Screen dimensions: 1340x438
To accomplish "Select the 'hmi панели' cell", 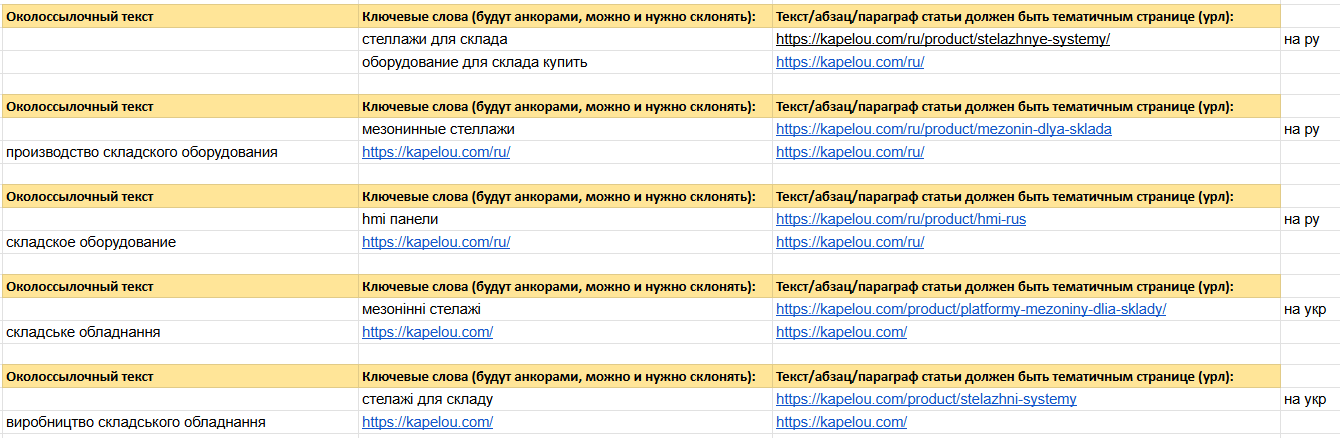I will (x=564, y=219).
